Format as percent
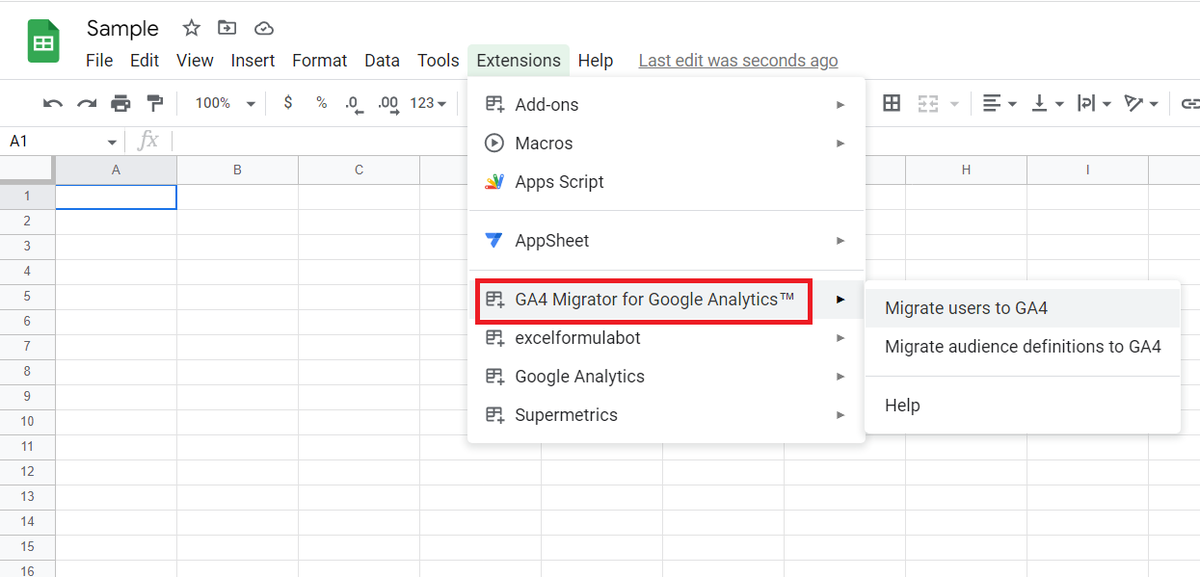The image size is (1200, 577). pos(321,103)
